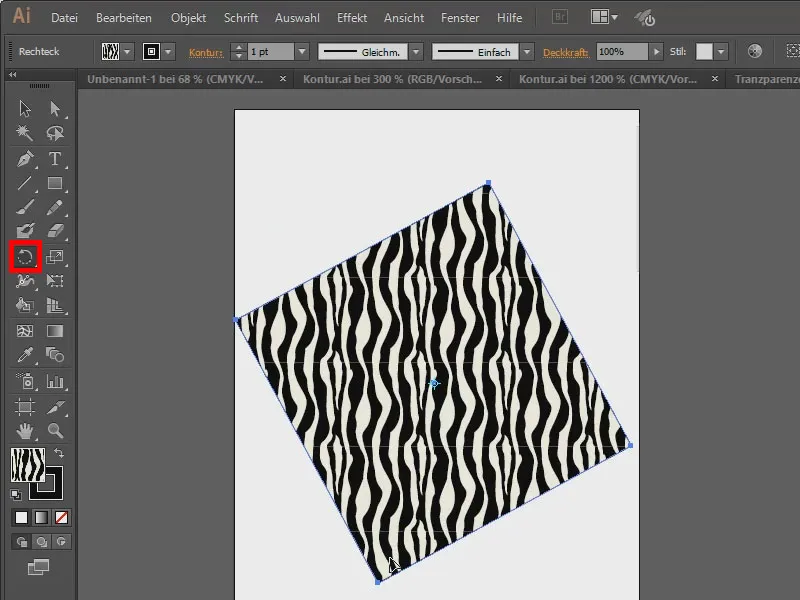
Task: Open the Einfach brush definition dropdown
Action: 527,52
